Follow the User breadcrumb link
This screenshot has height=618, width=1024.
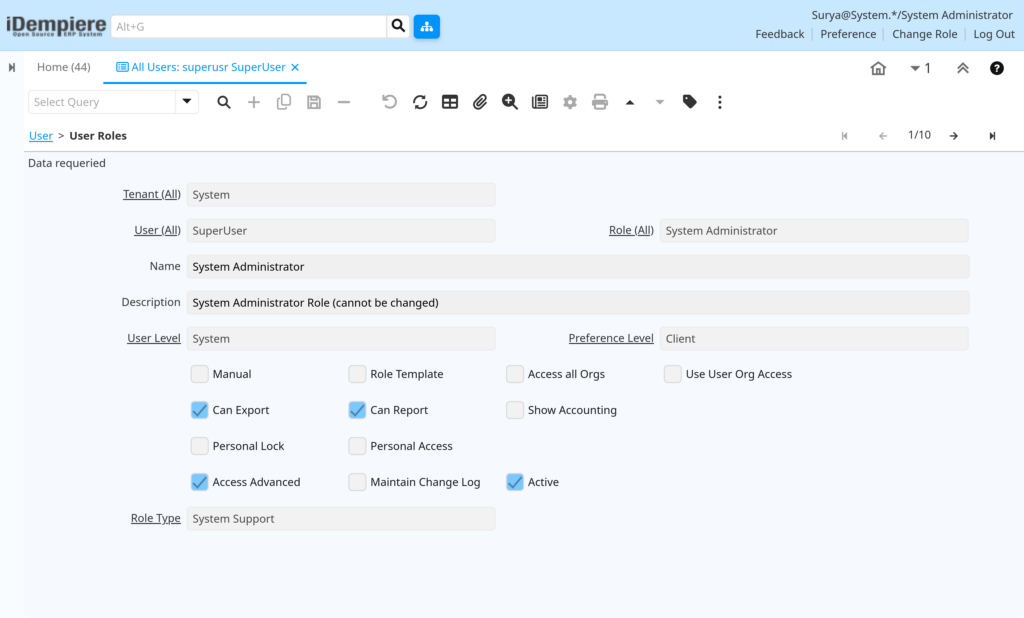click(40, 136)
